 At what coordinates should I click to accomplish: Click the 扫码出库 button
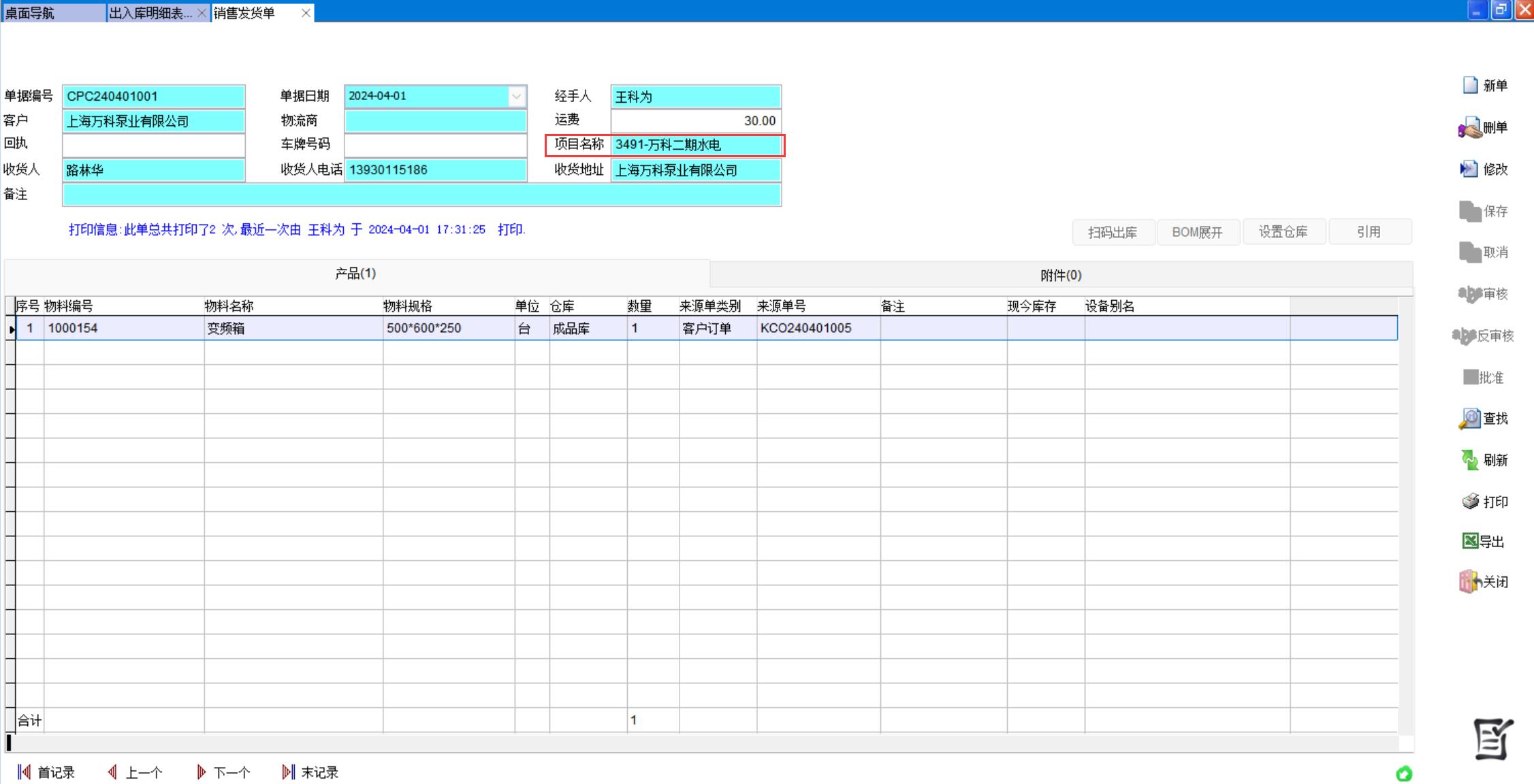pyautogui.click(x=1113, y=232)
